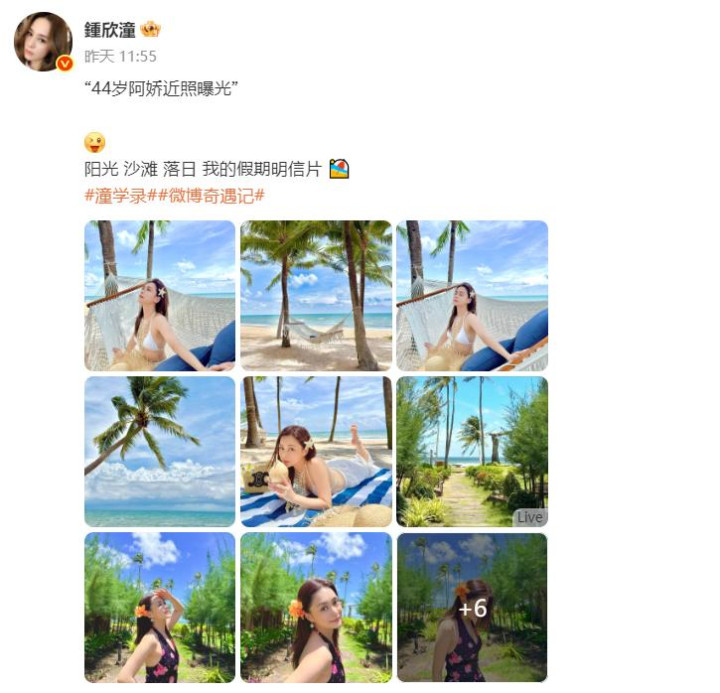Click the crown membership badge icon
This screenshot has height=693, width=720.
point(150,30)
